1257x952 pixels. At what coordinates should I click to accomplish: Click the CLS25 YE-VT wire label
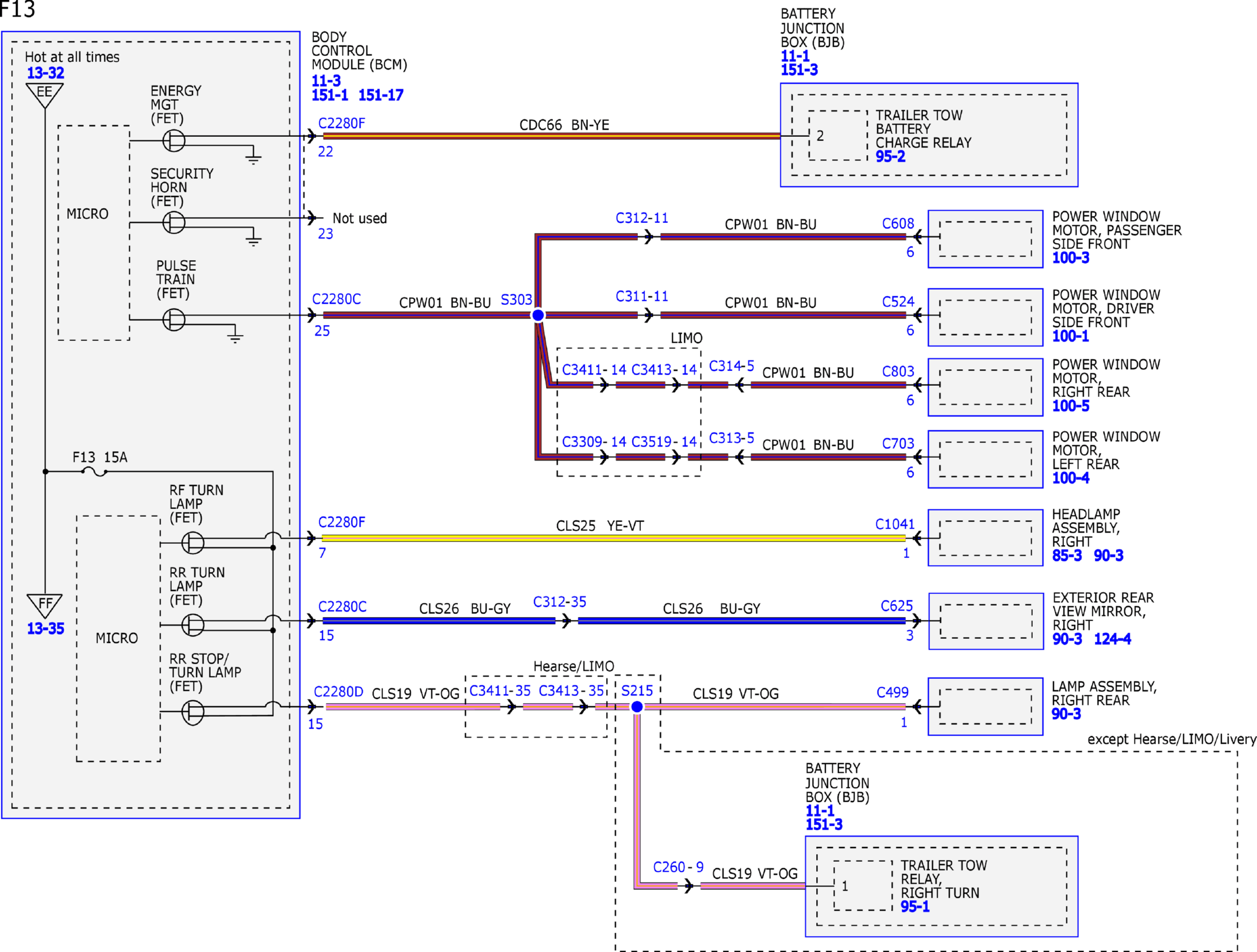600,526
